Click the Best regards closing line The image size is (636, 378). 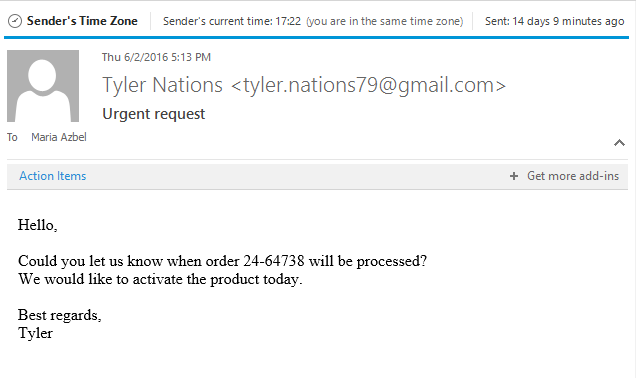(x=60, y=315)
